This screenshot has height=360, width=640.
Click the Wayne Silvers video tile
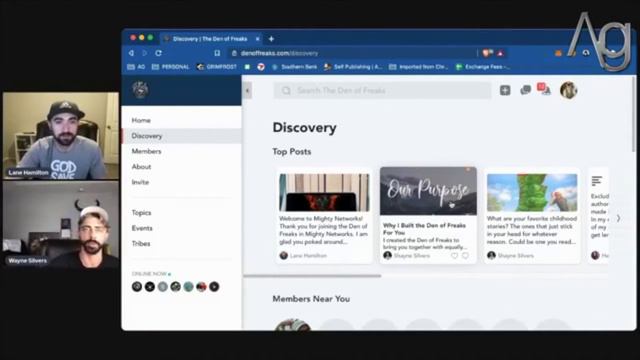pos(61,224)
